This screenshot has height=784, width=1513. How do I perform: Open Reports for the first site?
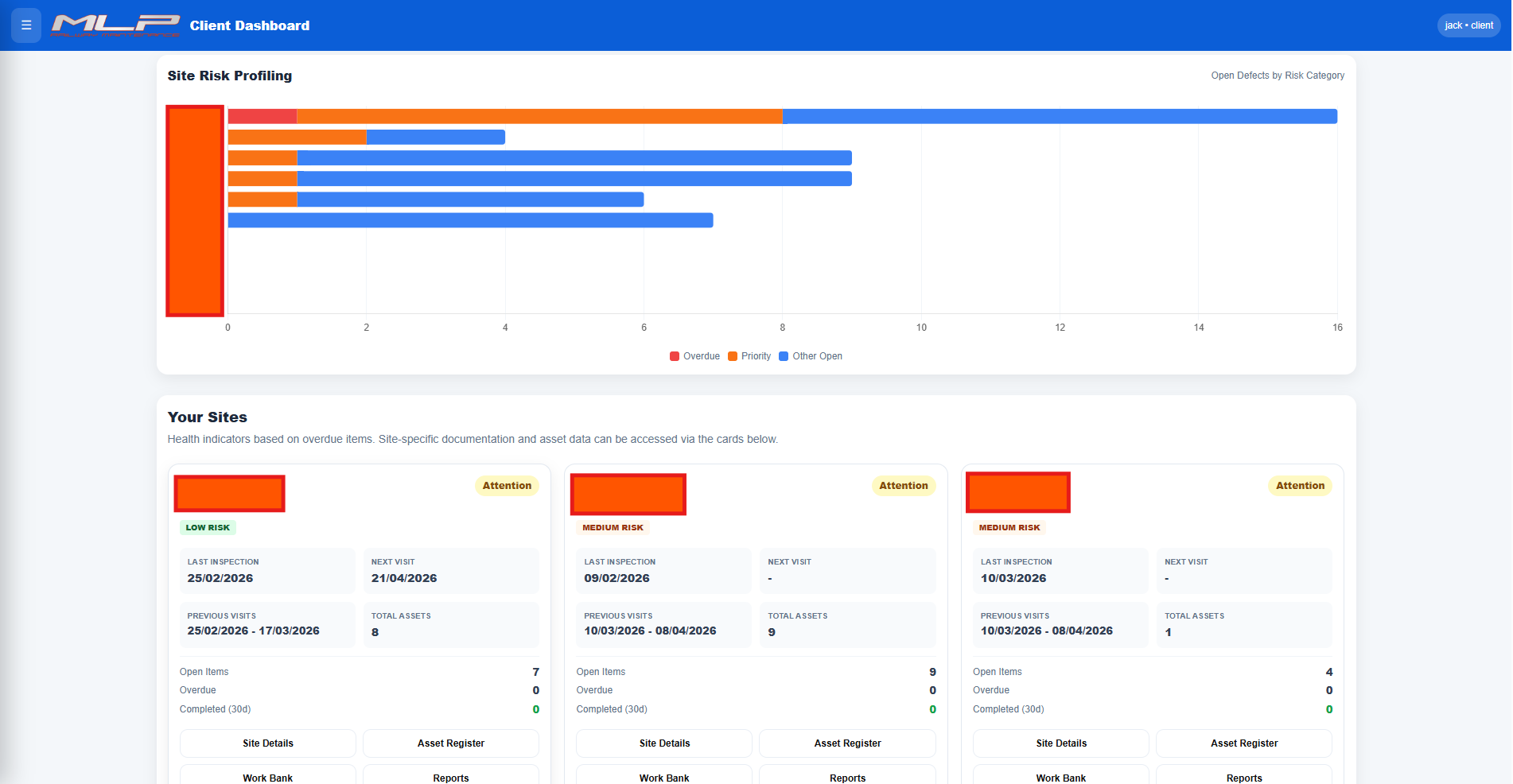[x=450, y=777]
